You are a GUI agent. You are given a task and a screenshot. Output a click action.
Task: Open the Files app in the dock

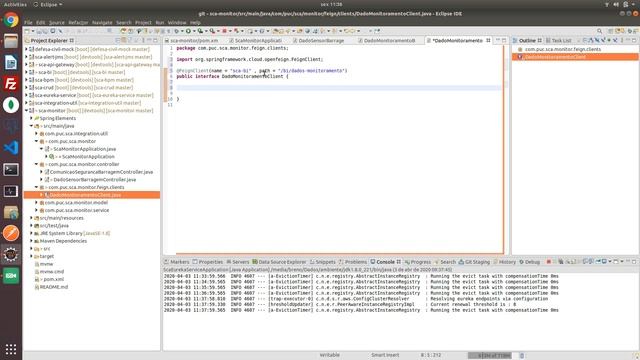[11, 41]
